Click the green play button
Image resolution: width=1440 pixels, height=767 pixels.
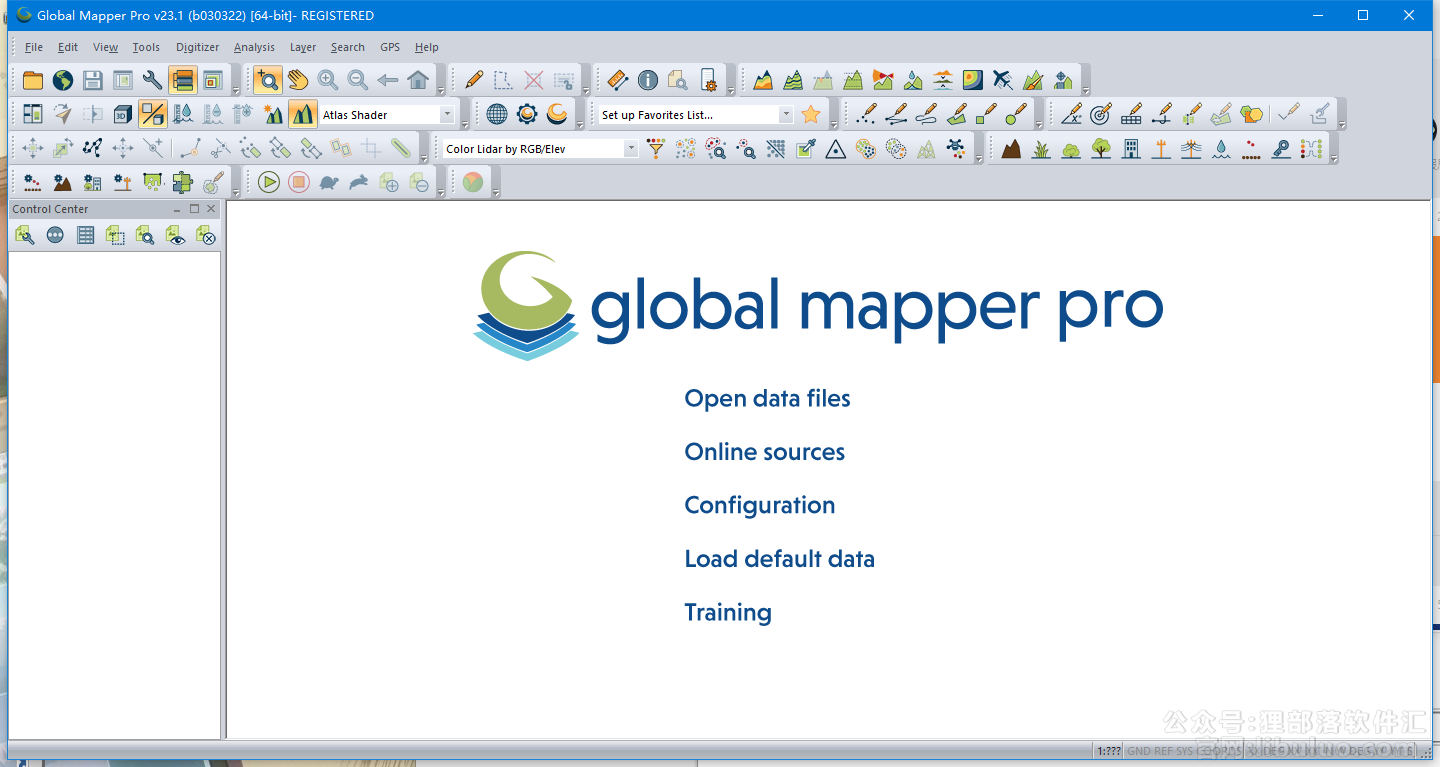[x=268, y=182]
